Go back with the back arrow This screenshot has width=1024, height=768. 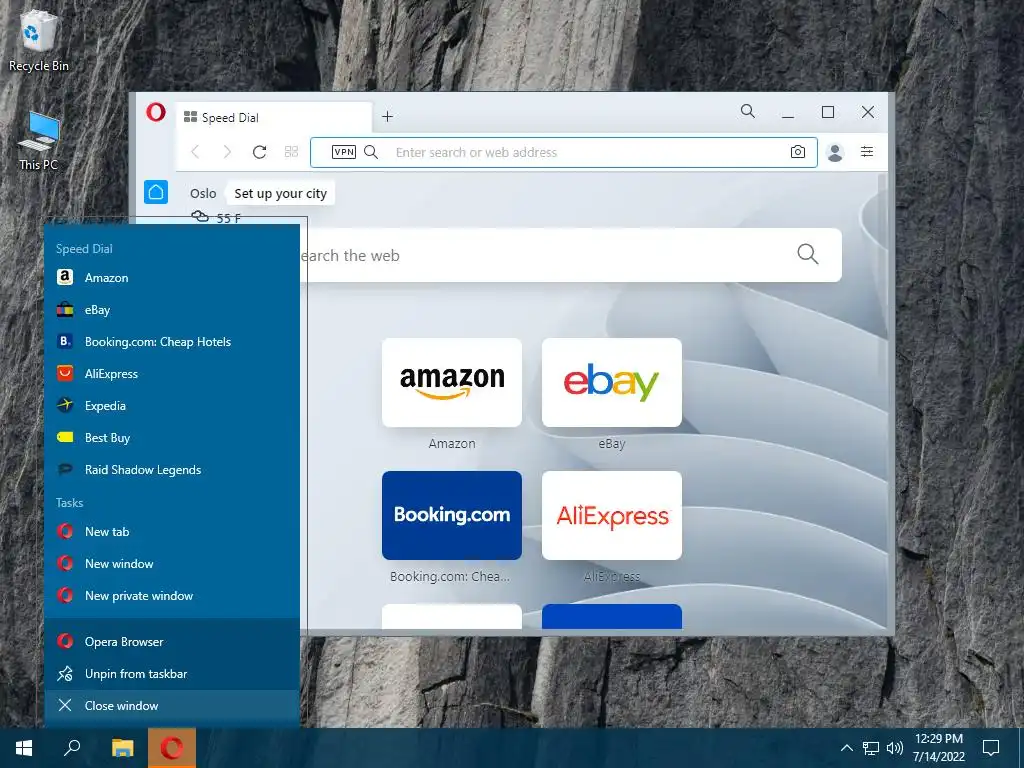click(195, 152)
